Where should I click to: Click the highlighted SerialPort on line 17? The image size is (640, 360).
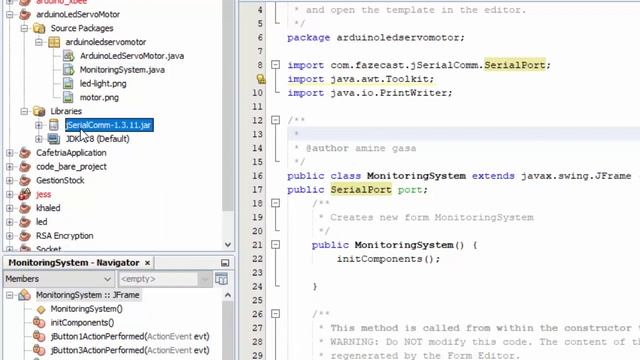click(361, 190)
